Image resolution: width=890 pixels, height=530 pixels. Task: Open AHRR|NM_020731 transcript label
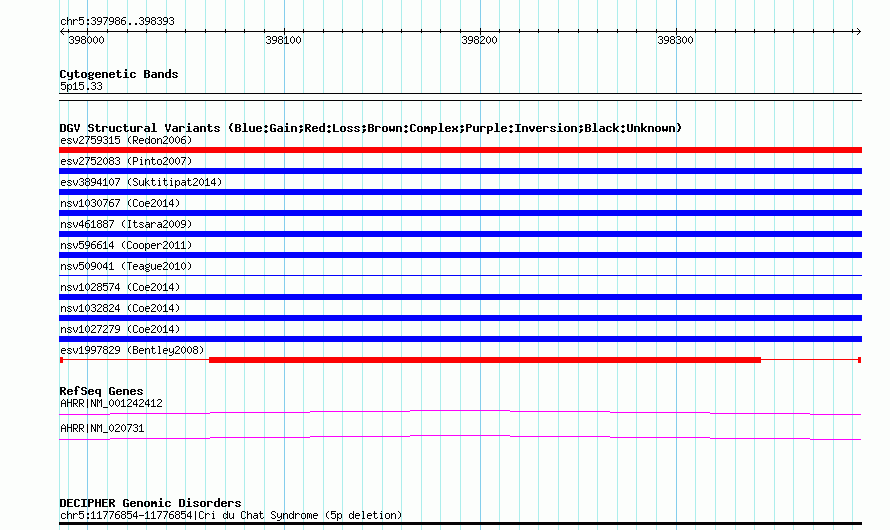[x=102, y=428]
